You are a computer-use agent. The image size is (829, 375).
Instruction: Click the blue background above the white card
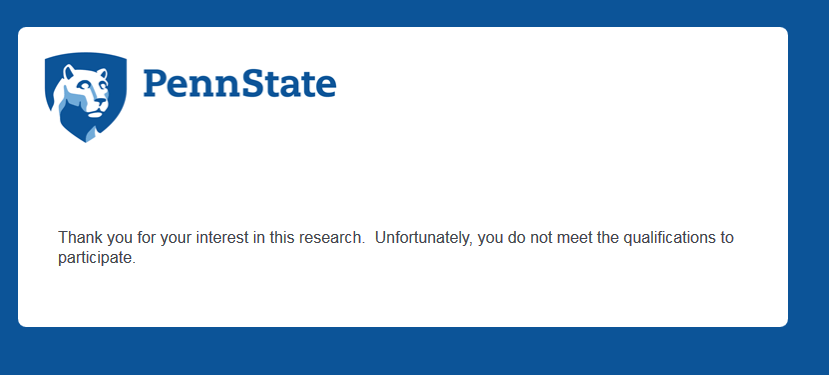(402, 13)
